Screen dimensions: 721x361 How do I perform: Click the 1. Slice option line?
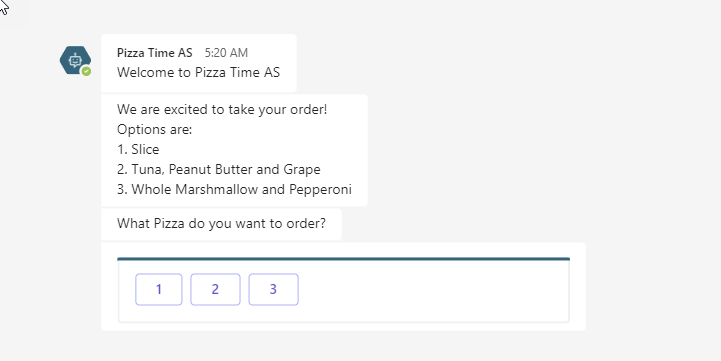[x=138, y=149]
